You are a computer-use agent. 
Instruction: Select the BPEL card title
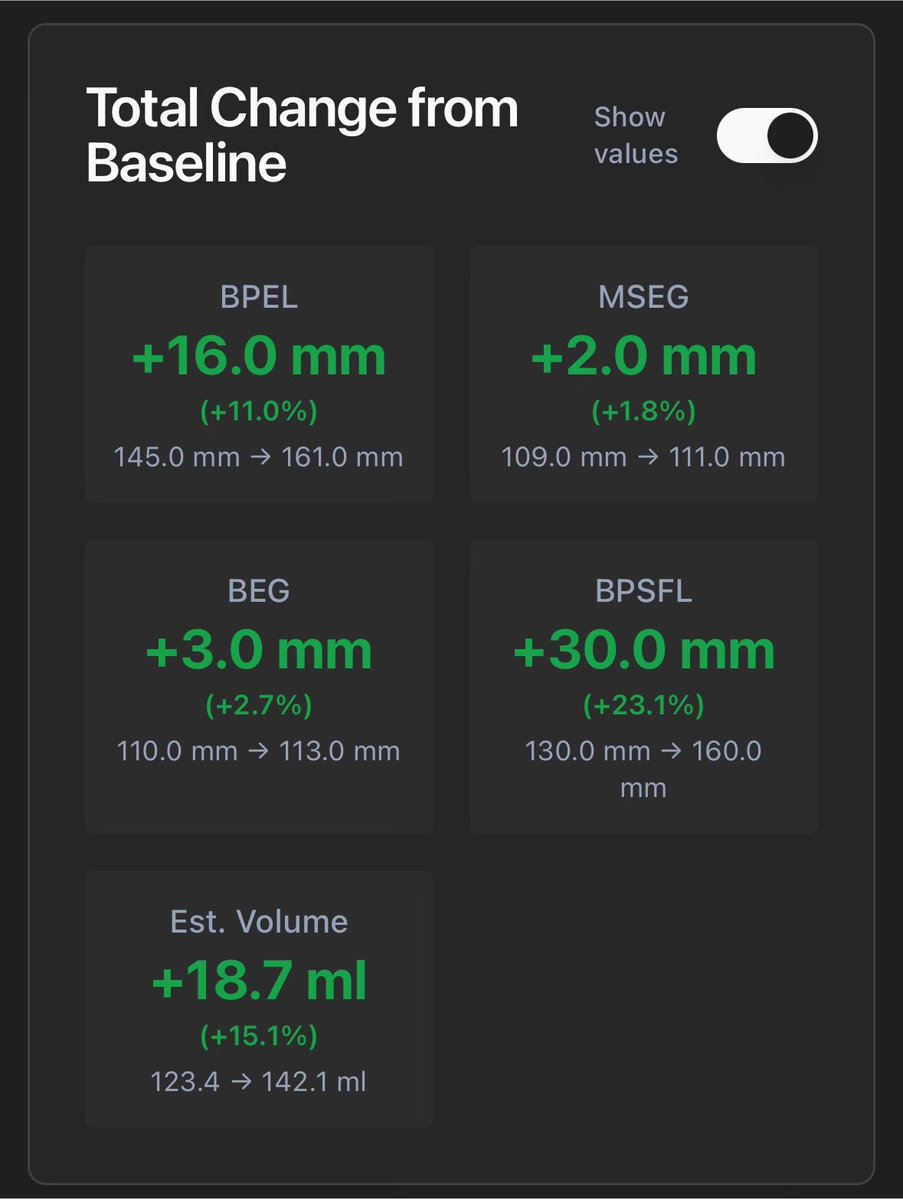pos(259,297)
